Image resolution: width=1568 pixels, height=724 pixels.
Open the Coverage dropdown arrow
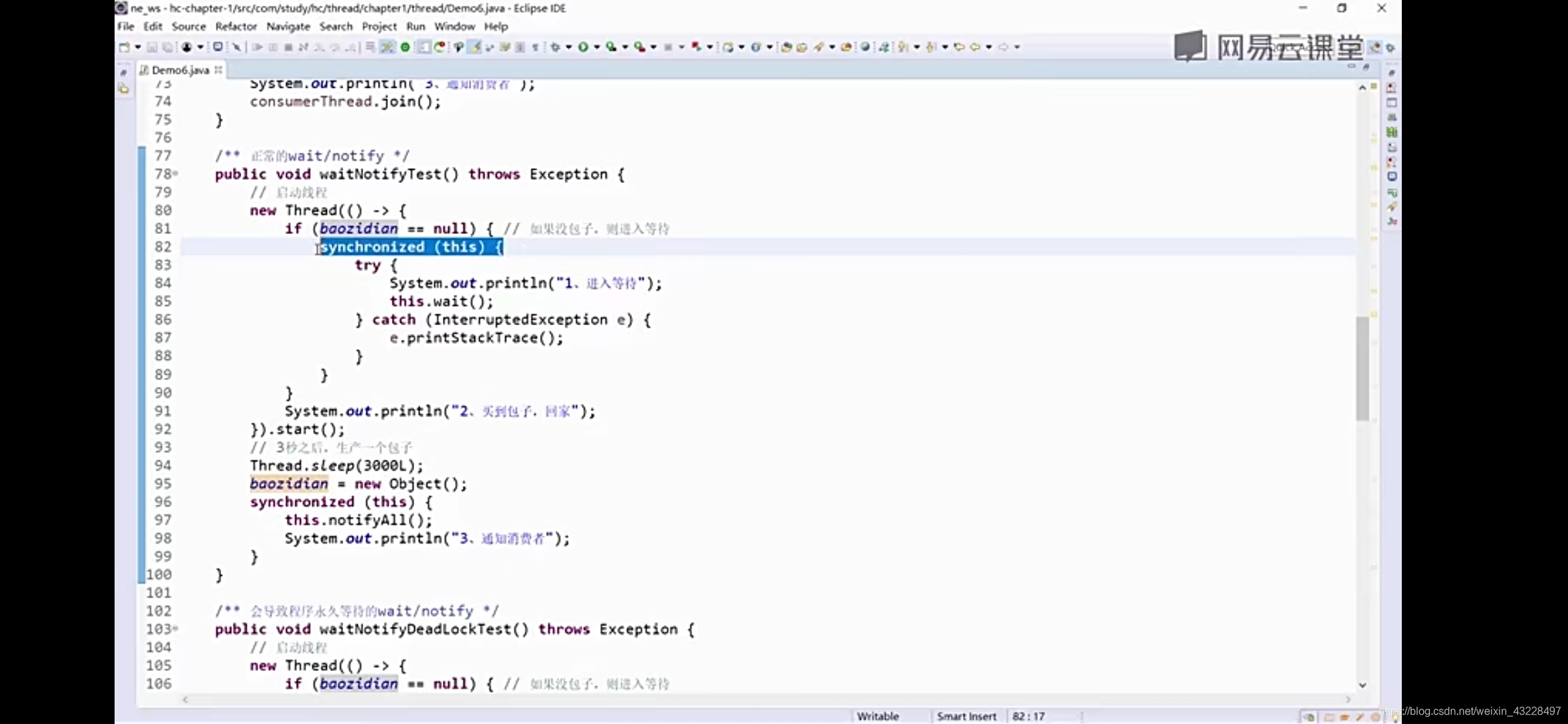[625, 47]
